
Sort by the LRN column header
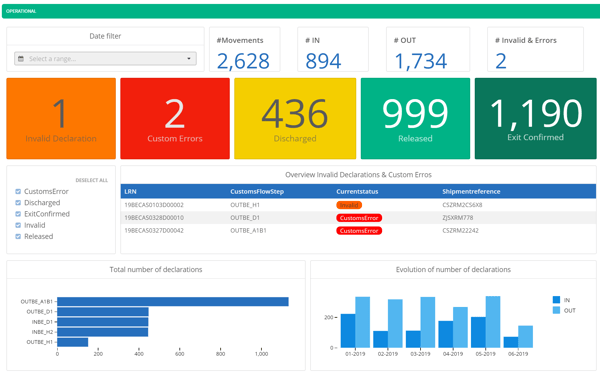pos(130,192)
